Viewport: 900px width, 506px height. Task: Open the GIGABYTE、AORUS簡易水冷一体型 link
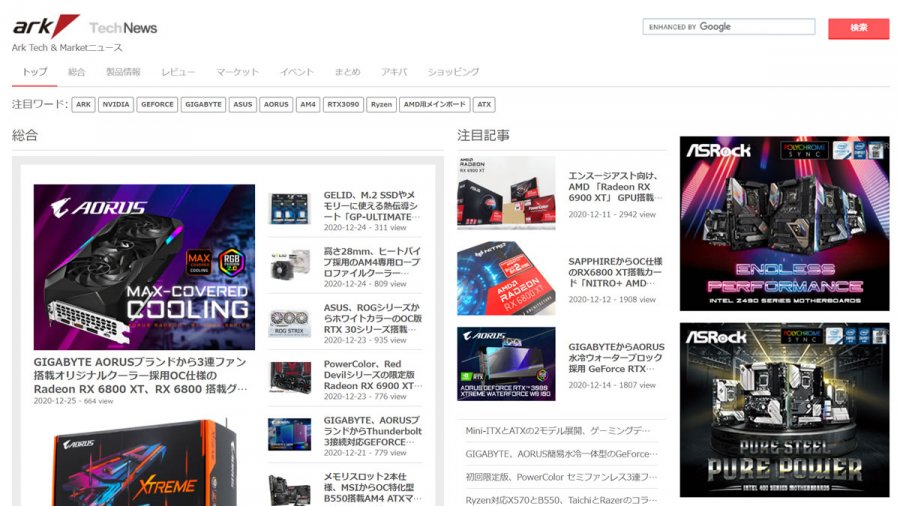561,453
